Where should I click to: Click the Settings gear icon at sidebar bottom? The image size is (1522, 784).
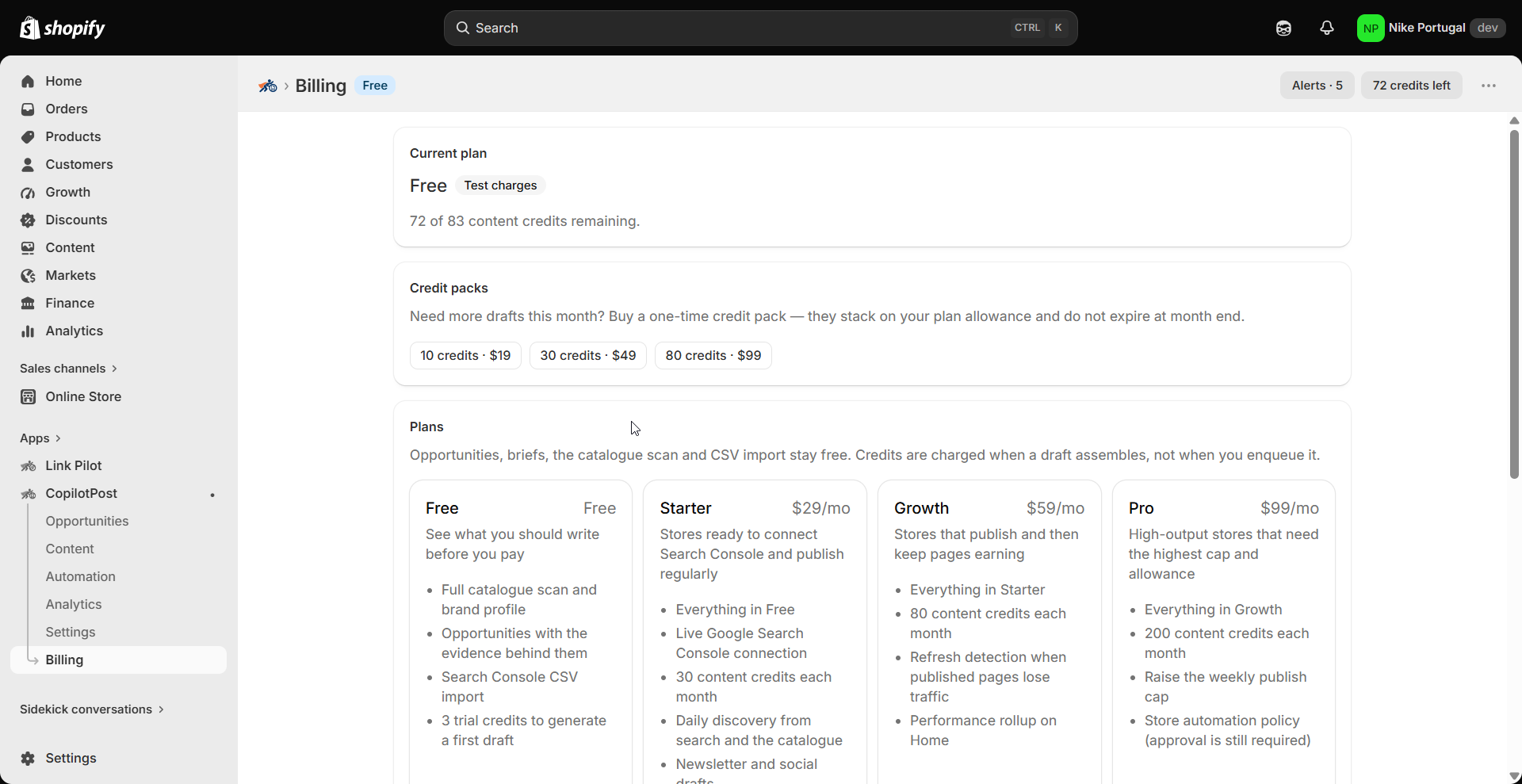tap(28, 759)
